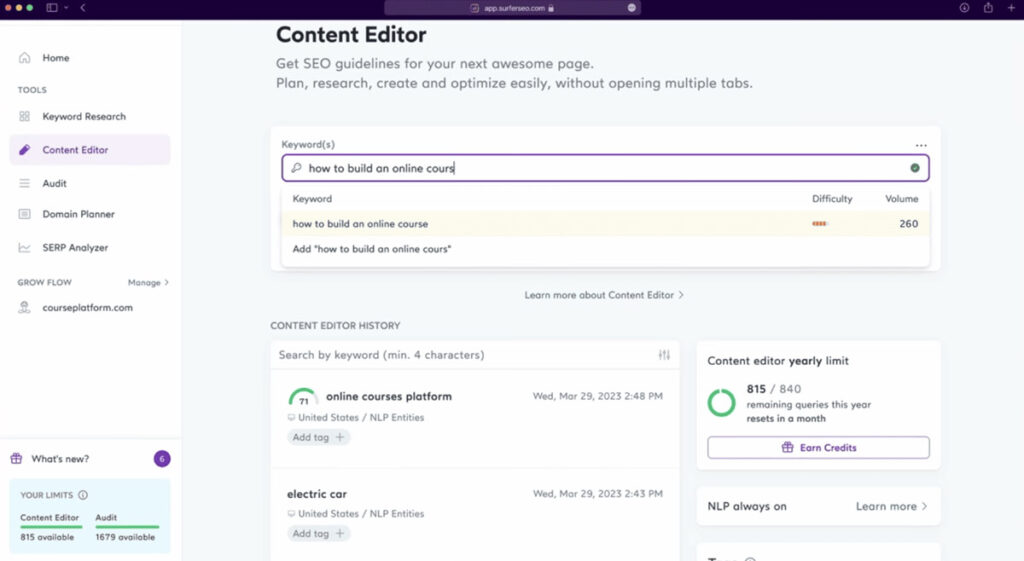The height and width of the screenshot is (561, 1024).
Task: Open SERP Analyzer tool
Action: pos(75,248)
